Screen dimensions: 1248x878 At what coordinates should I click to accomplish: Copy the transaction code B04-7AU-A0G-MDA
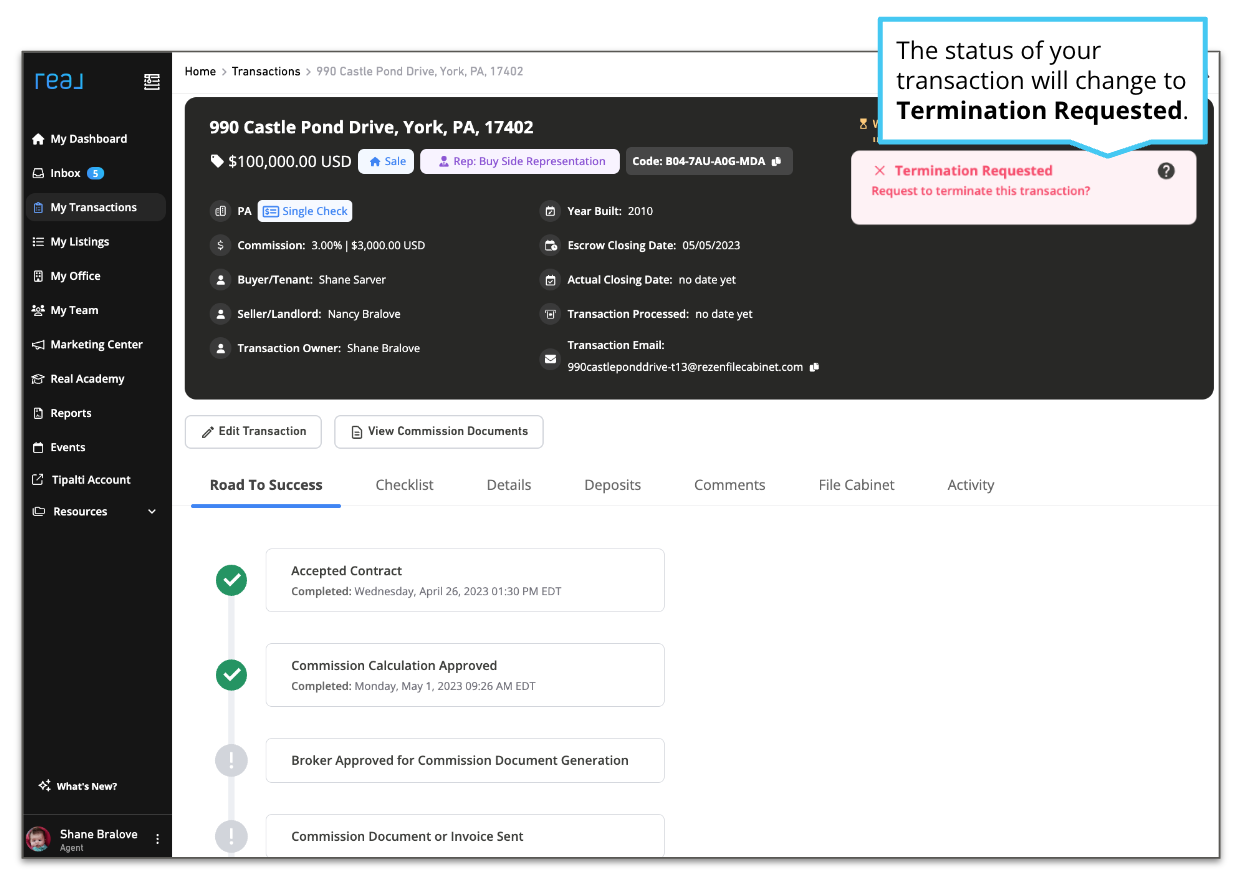tap(776, 162)
